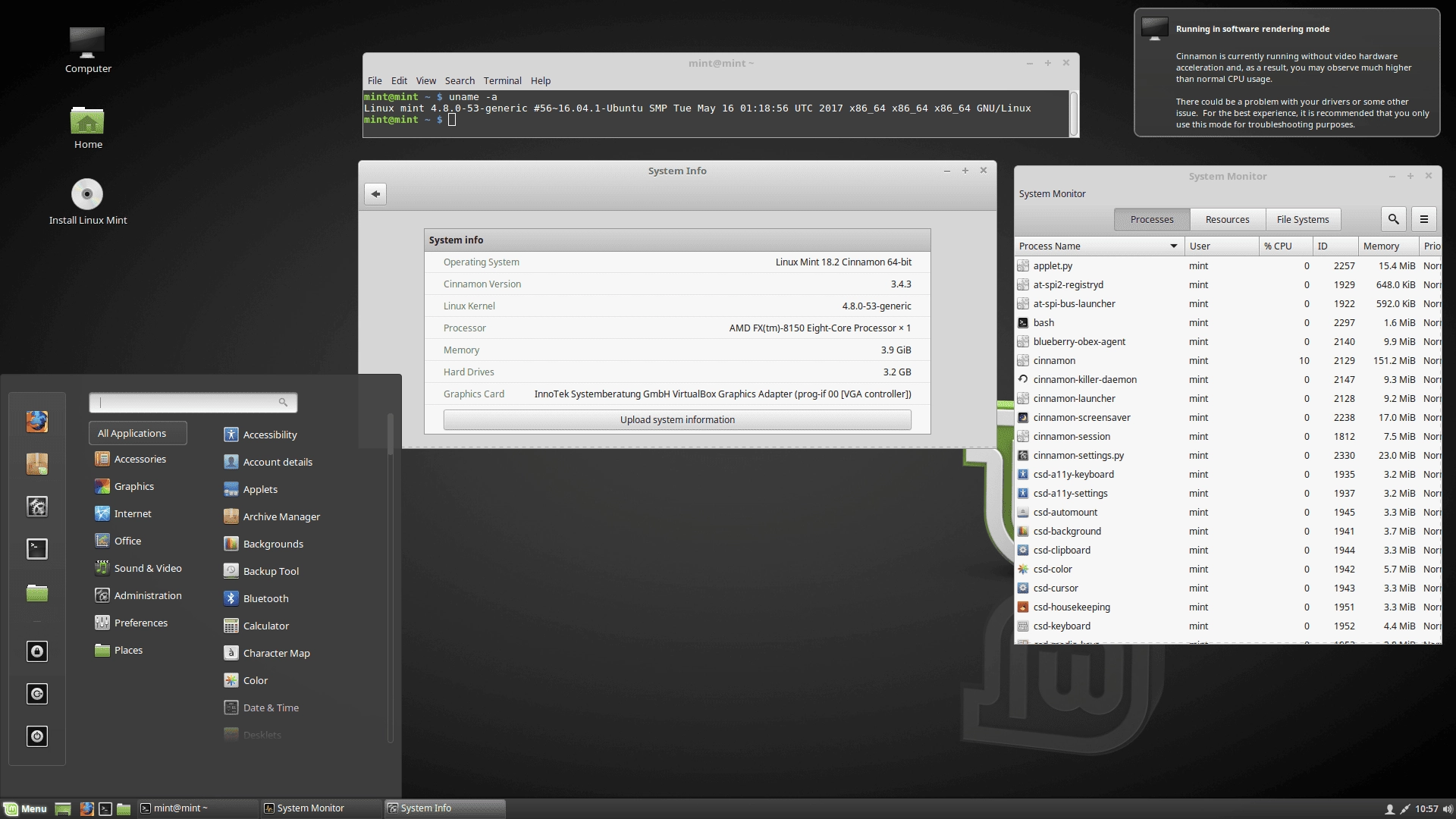Click the terminal window scrollbar
The width and height of the screenshot is (1456, 819).
coord(1074,114)
